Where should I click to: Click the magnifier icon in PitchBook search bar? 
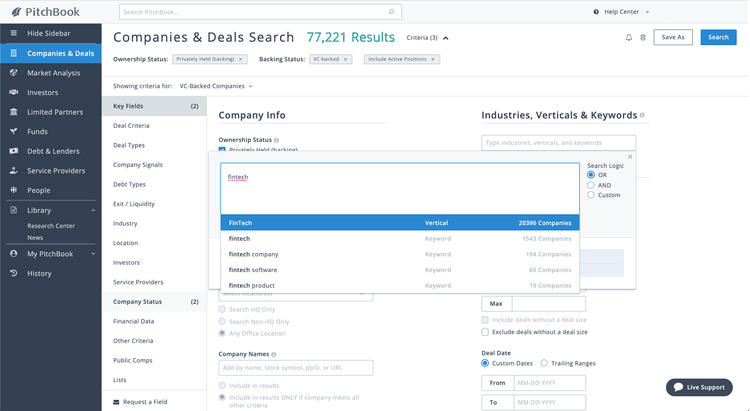[x=392, y=12]
